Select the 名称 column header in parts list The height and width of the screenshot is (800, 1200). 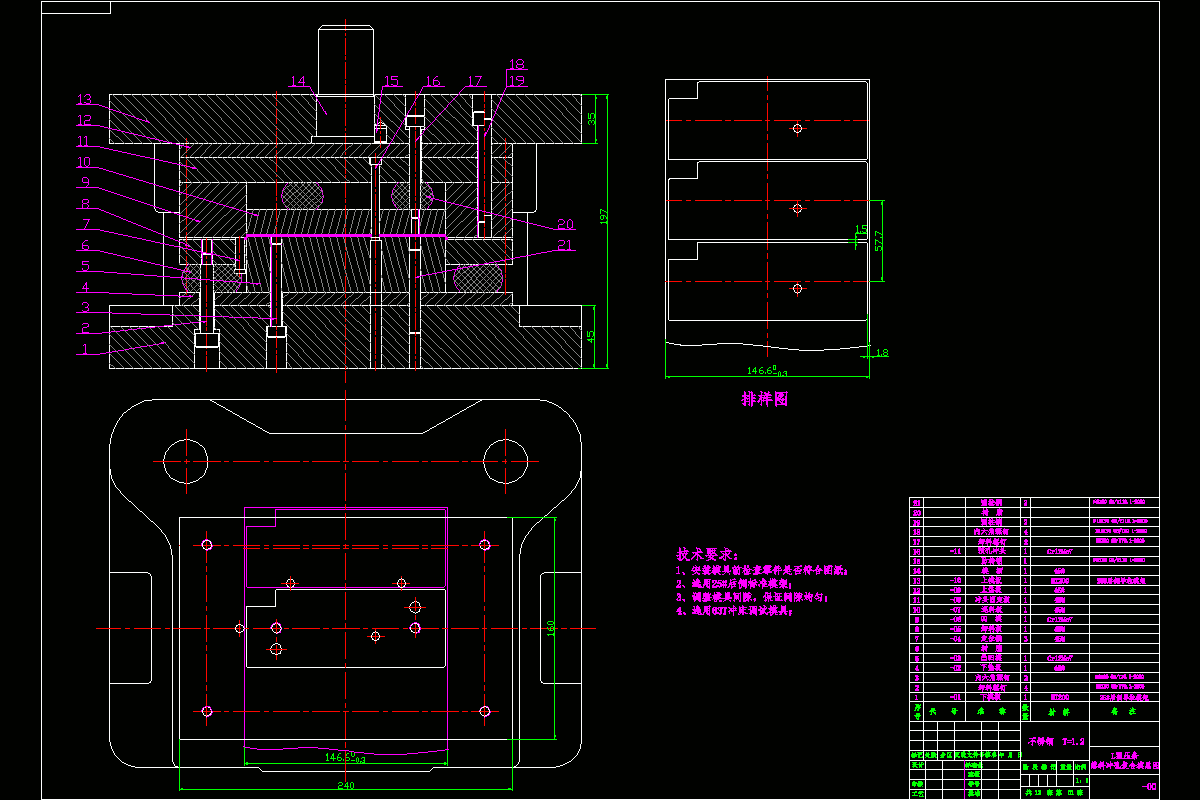[992, 712]
